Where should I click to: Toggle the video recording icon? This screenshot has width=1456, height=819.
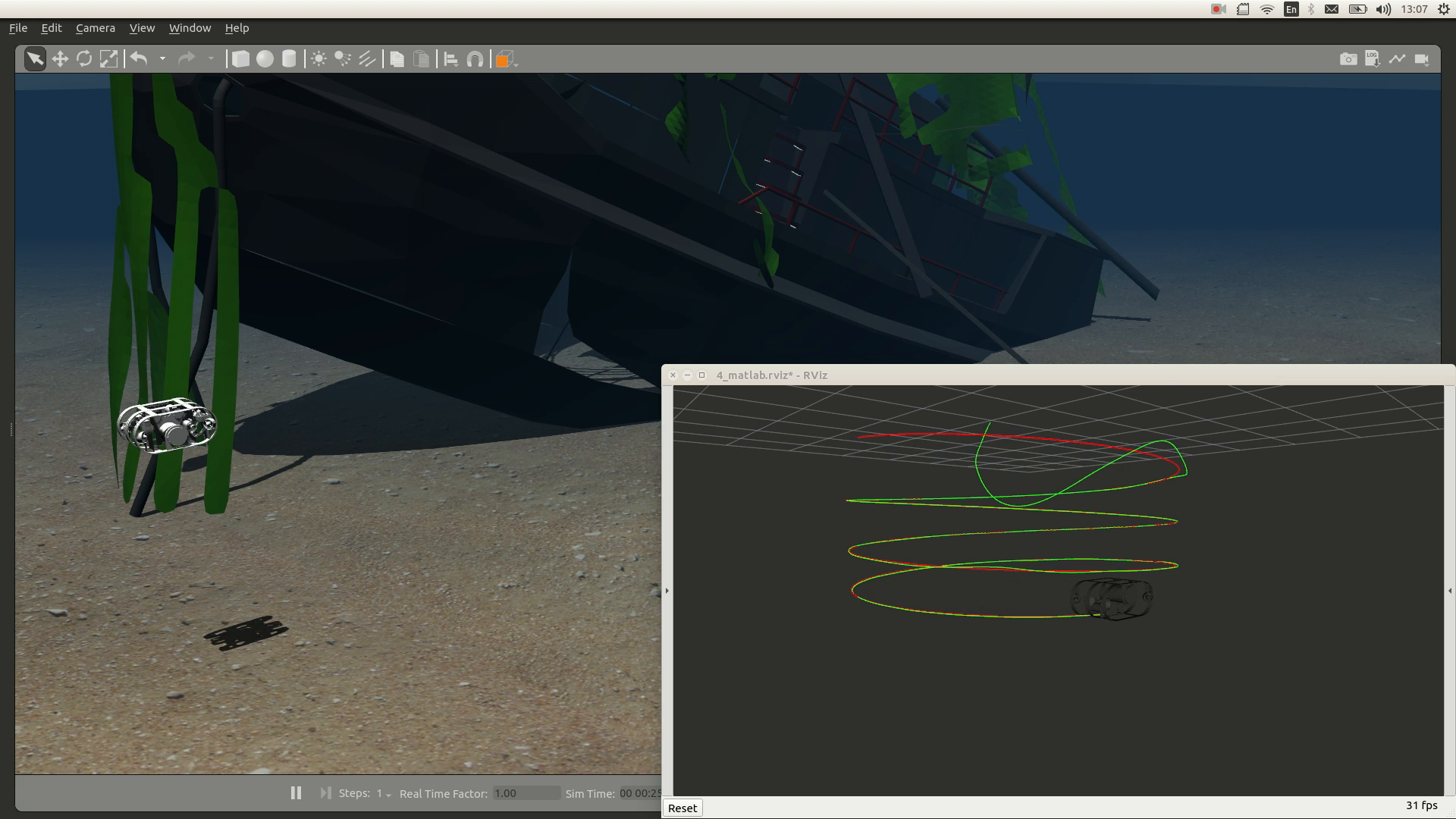pos(1422,59)
